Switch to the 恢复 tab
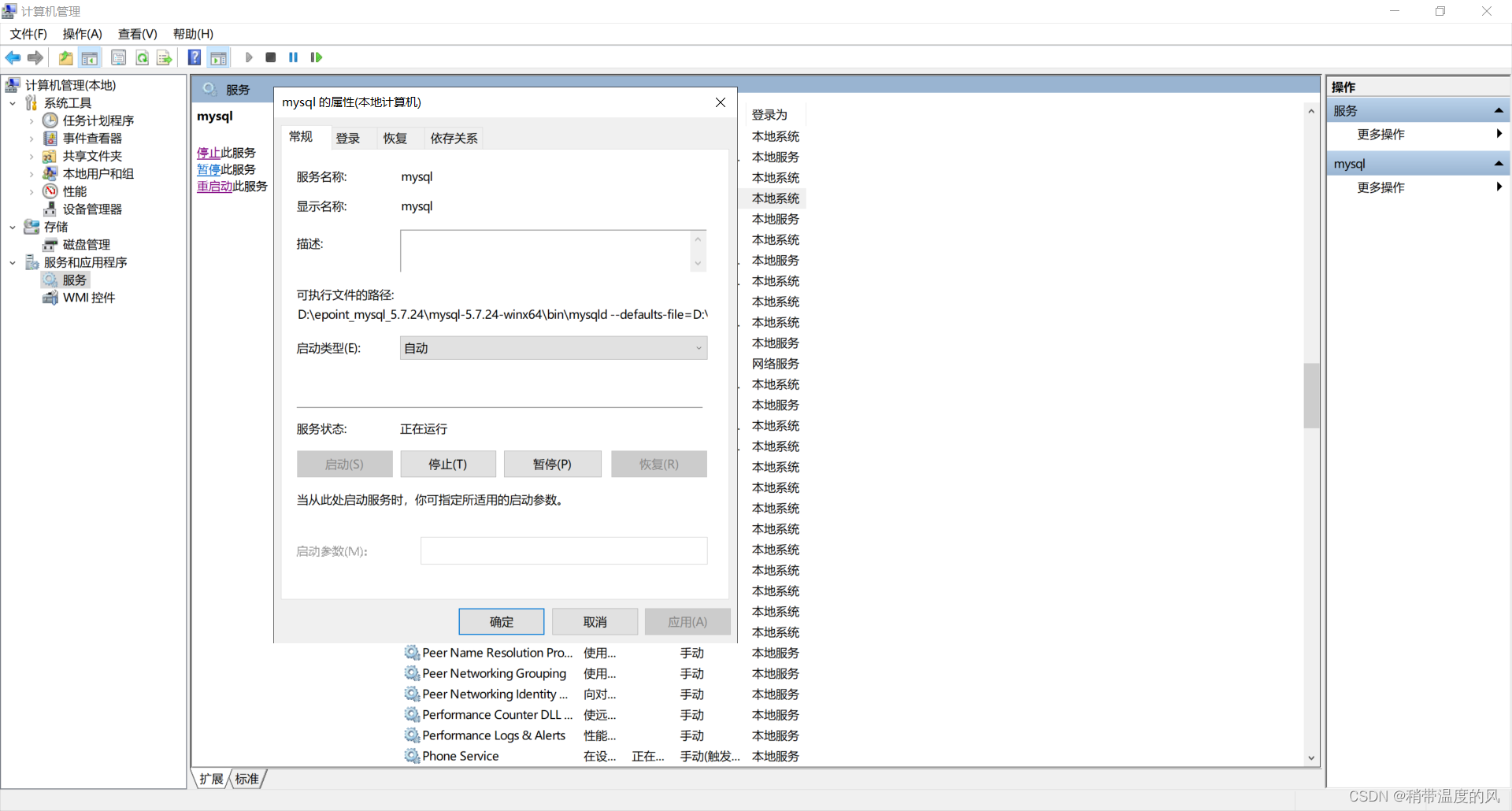The image size is (1512, 811). 395,139
